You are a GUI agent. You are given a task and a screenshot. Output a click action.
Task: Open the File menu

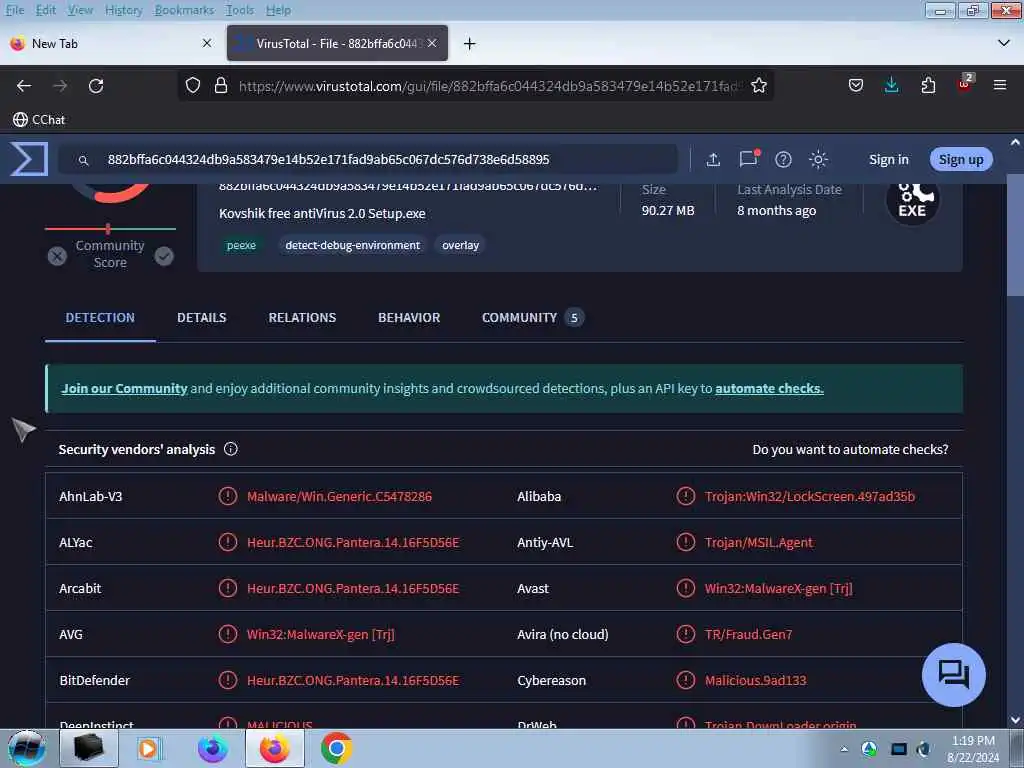[14, 10]
